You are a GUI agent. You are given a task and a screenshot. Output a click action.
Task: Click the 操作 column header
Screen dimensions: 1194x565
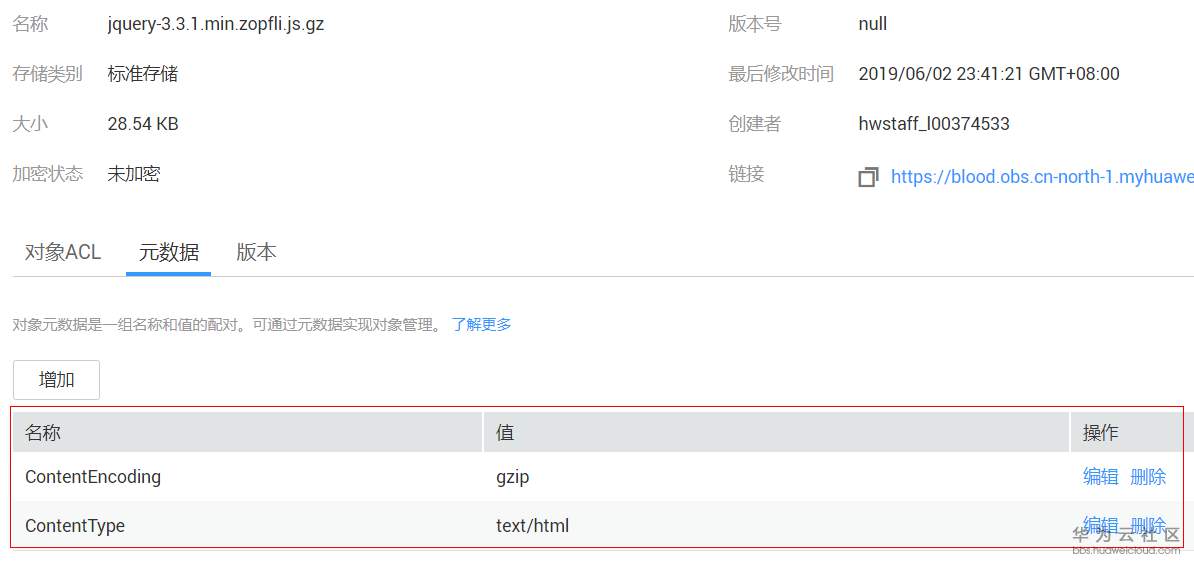(1100, 432)
